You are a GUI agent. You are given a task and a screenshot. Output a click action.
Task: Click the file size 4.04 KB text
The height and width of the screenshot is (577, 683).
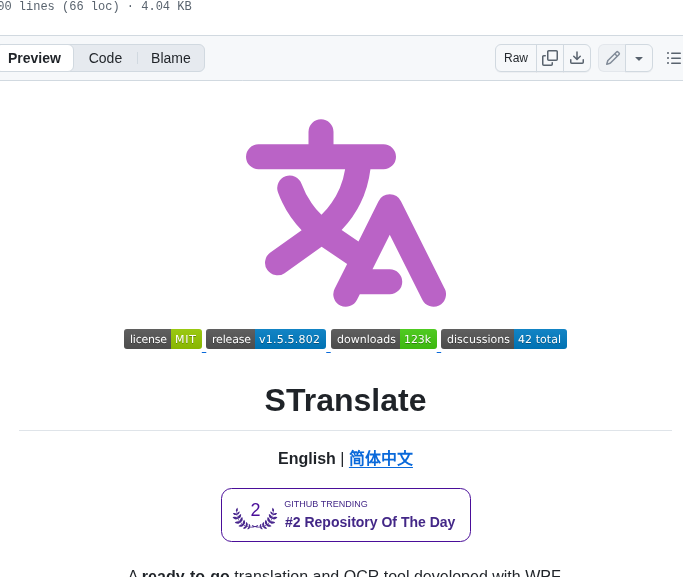(x=166, y=6)
